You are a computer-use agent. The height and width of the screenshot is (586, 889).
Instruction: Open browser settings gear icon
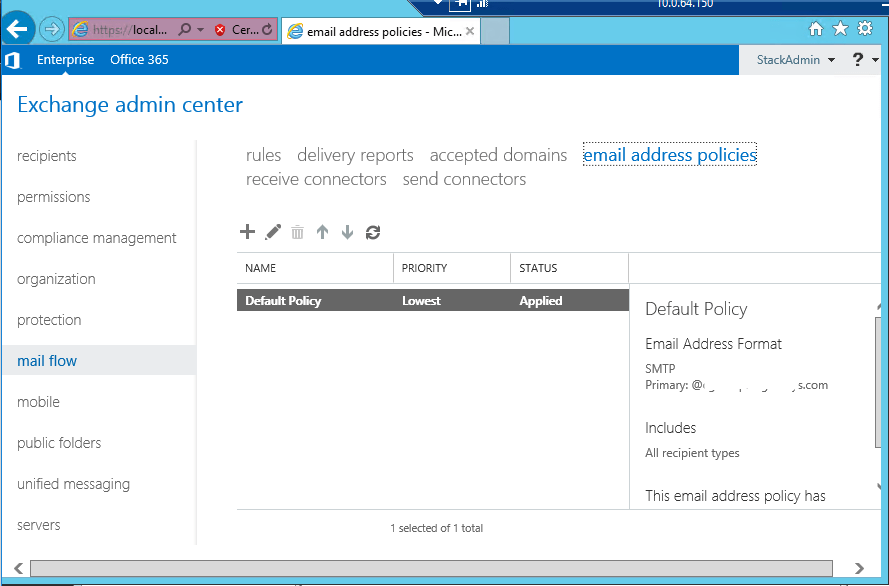click(865, 29)
